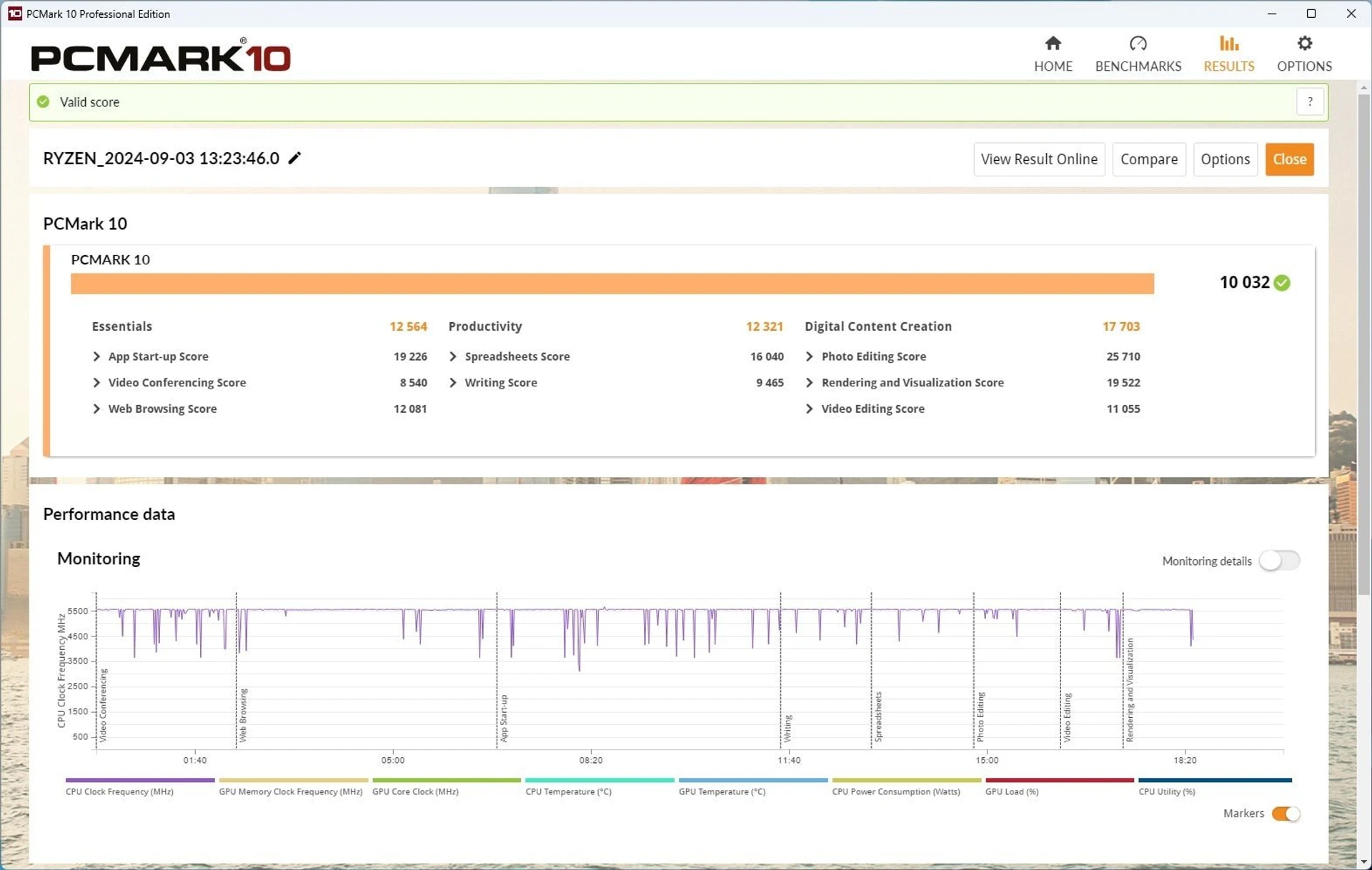Click the App Start-up marker on the chart
Viewport: 1372px width, 870px height.
coord(504,718)
